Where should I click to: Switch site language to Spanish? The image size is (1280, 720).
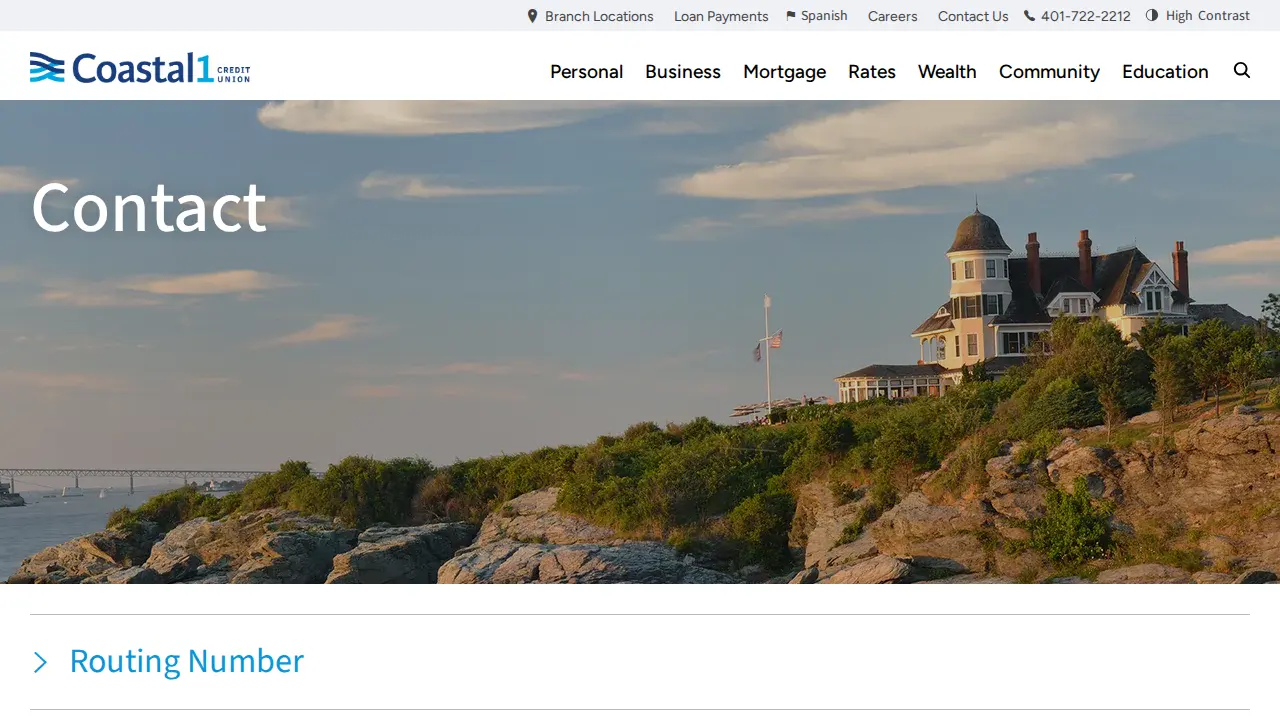coord(824,16)
